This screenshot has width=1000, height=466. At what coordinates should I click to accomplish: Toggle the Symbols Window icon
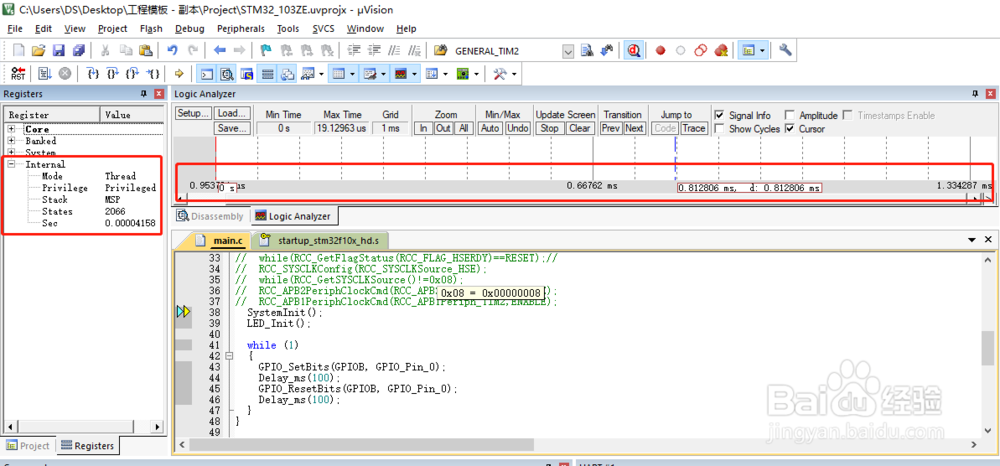[246, 74]
